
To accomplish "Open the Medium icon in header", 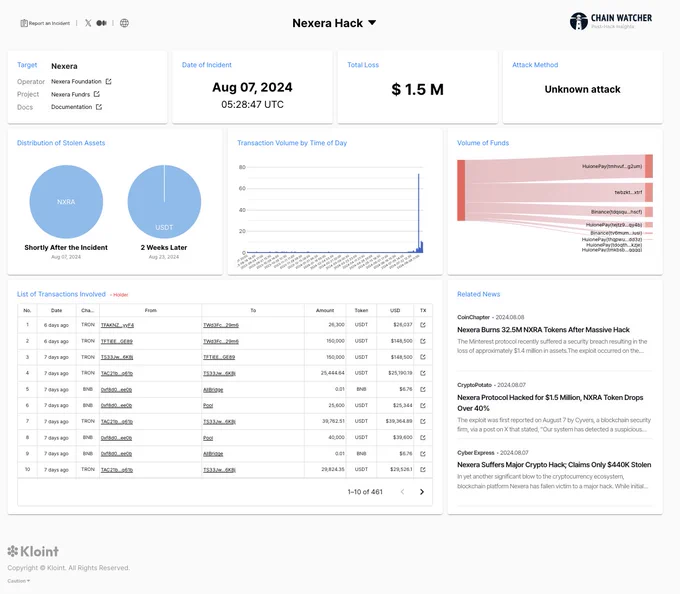I will point(101,23).
